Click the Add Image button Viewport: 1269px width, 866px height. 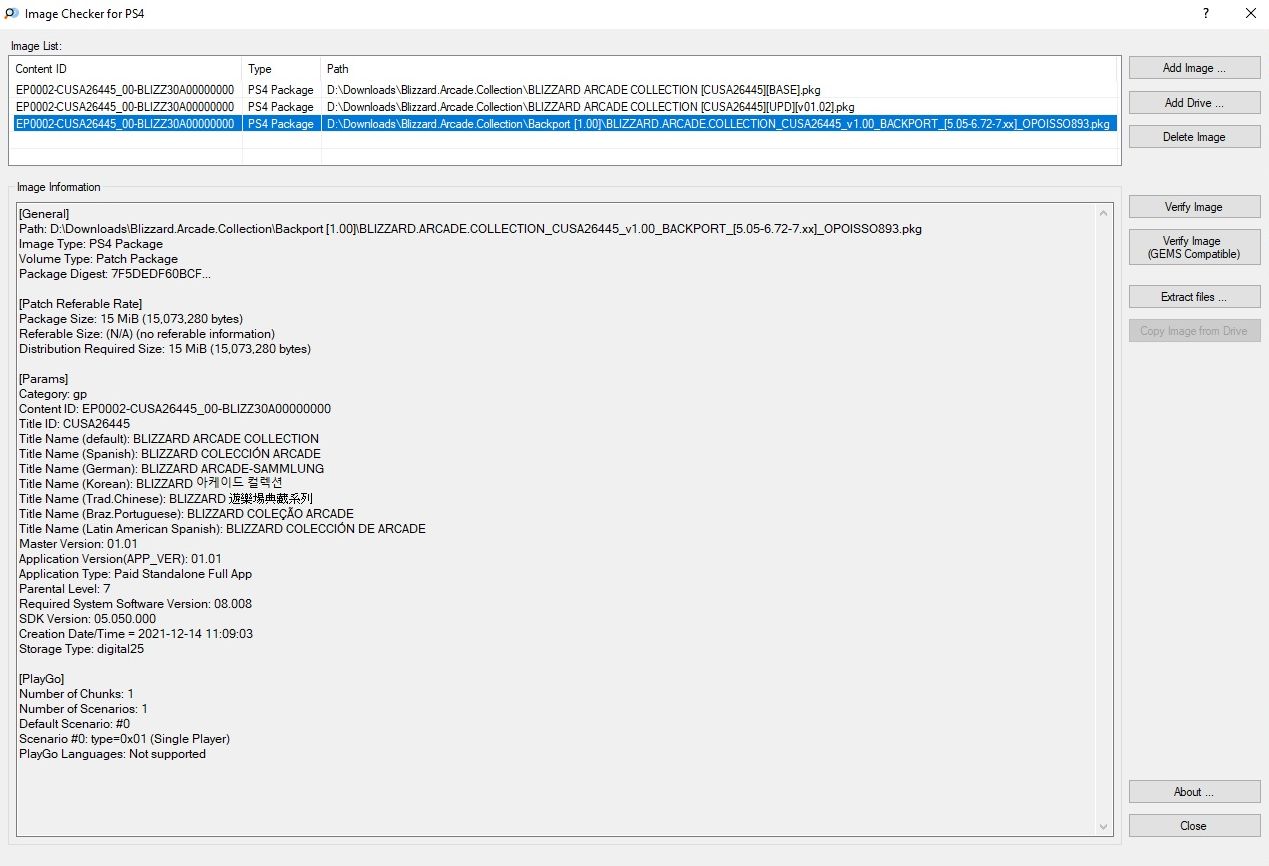pyautogui.click(x=1194, y=68)
